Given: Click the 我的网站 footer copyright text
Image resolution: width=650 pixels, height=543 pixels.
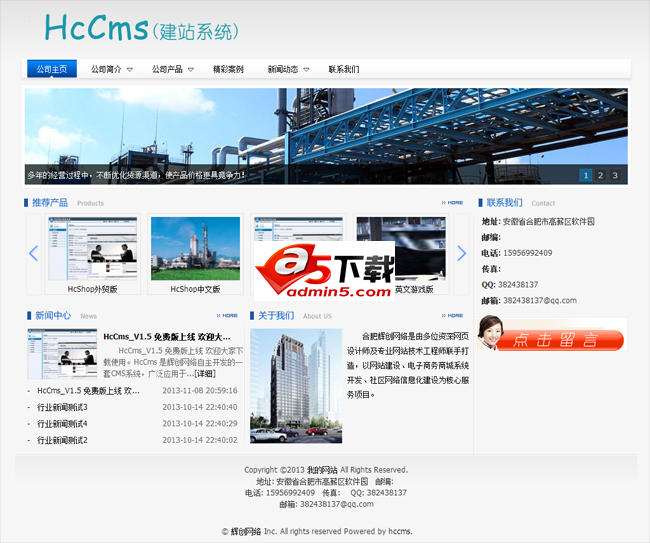Looking at the screenshot, I should (322, 470).
